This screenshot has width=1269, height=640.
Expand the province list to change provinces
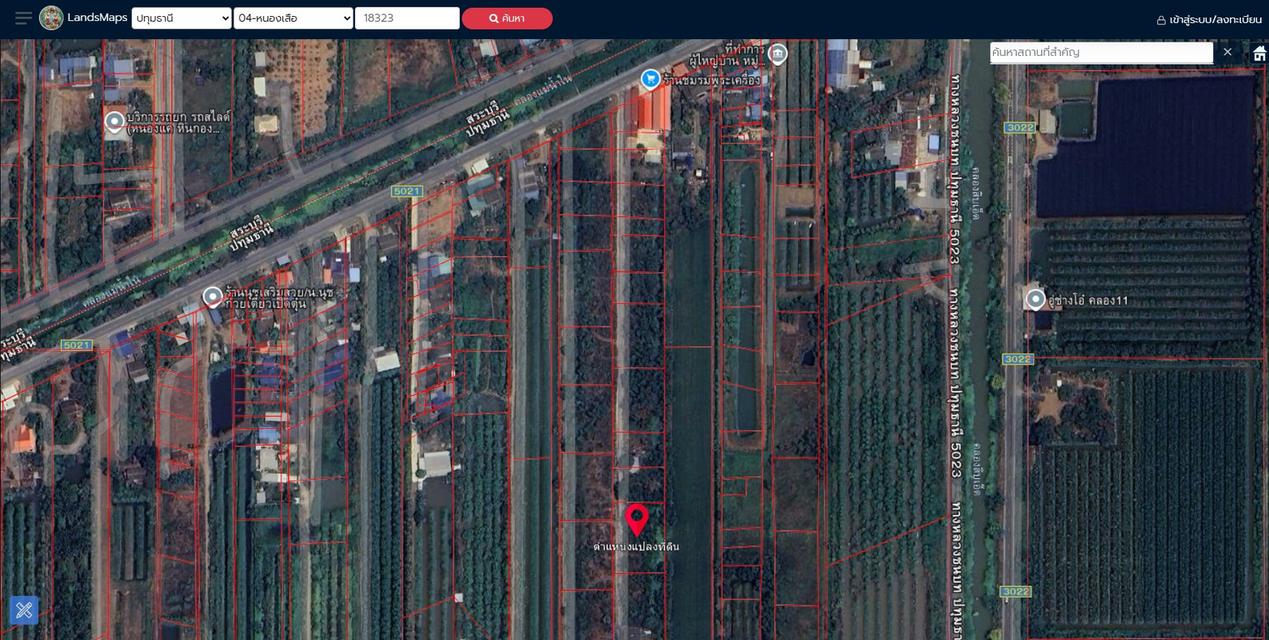click(181, 17)
